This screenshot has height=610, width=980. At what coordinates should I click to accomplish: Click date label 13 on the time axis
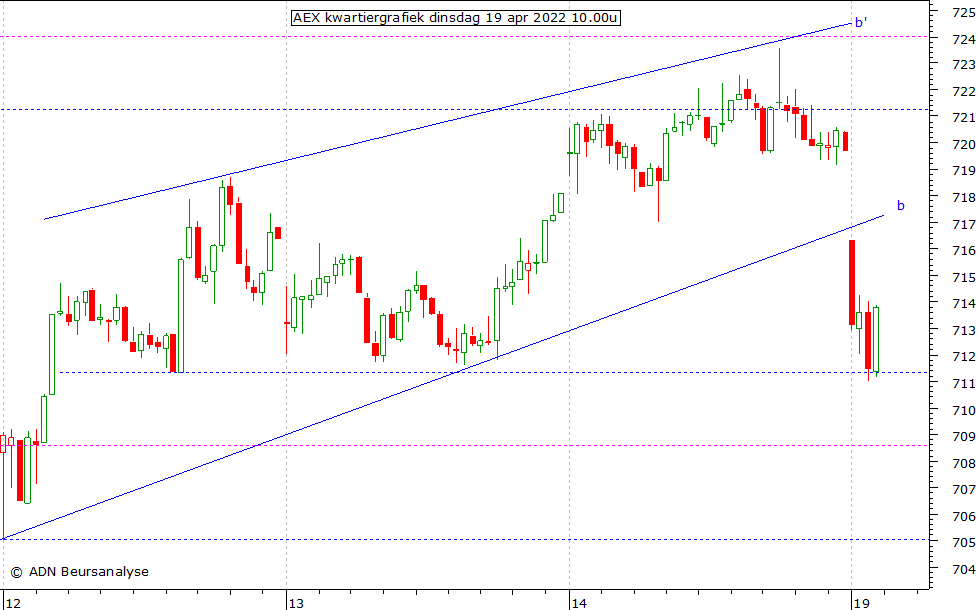[x=295, y=603]
